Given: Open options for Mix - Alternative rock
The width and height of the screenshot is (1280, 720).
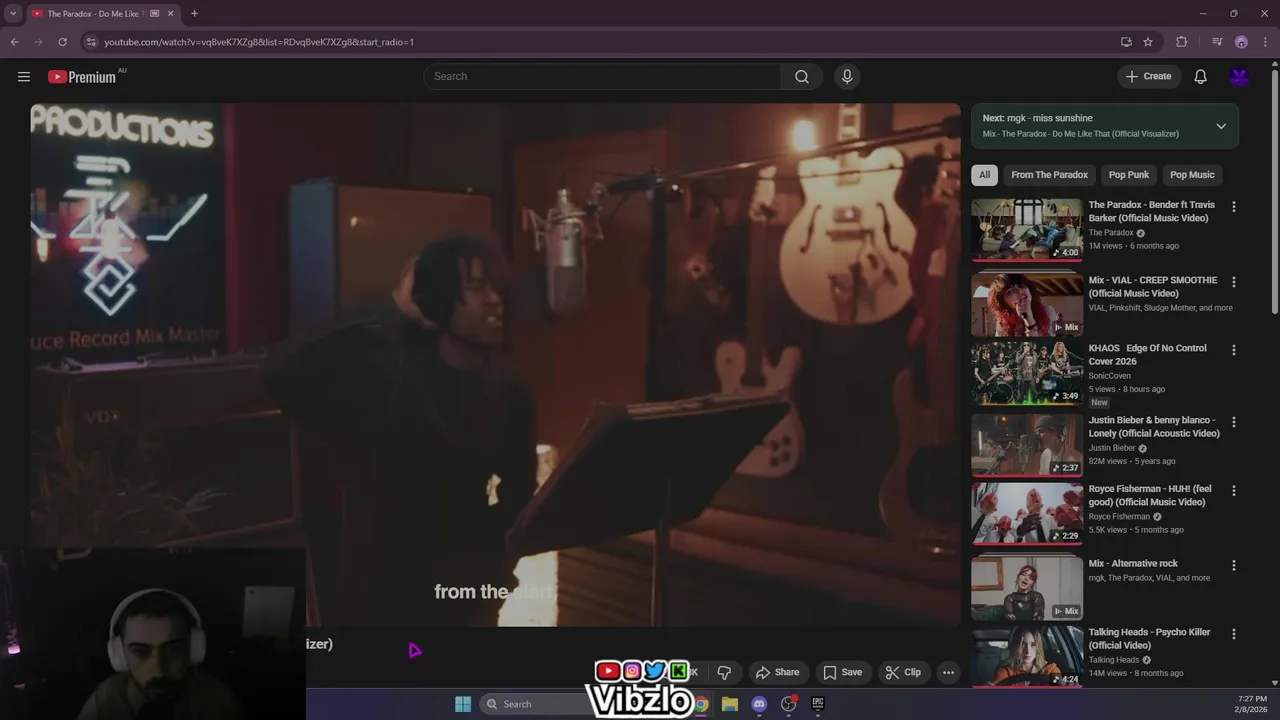Looking at the screenshot, I should coord(1233,565).
